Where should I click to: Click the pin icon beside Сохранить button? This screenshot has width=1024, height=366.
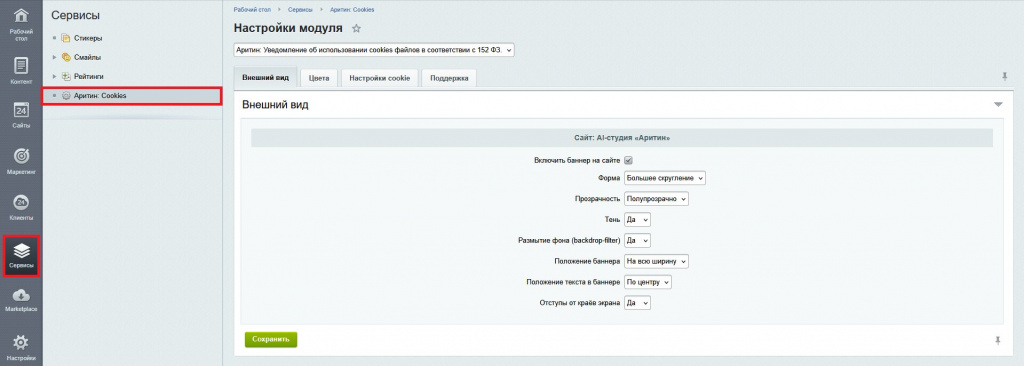pyautogui.click(x=997, y=340)
